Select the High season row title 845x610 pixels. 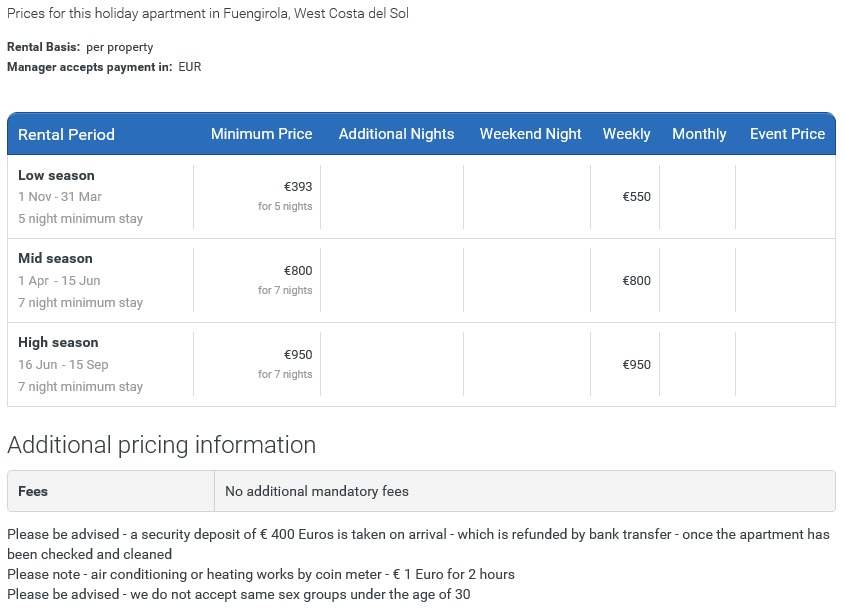point(58,342)
